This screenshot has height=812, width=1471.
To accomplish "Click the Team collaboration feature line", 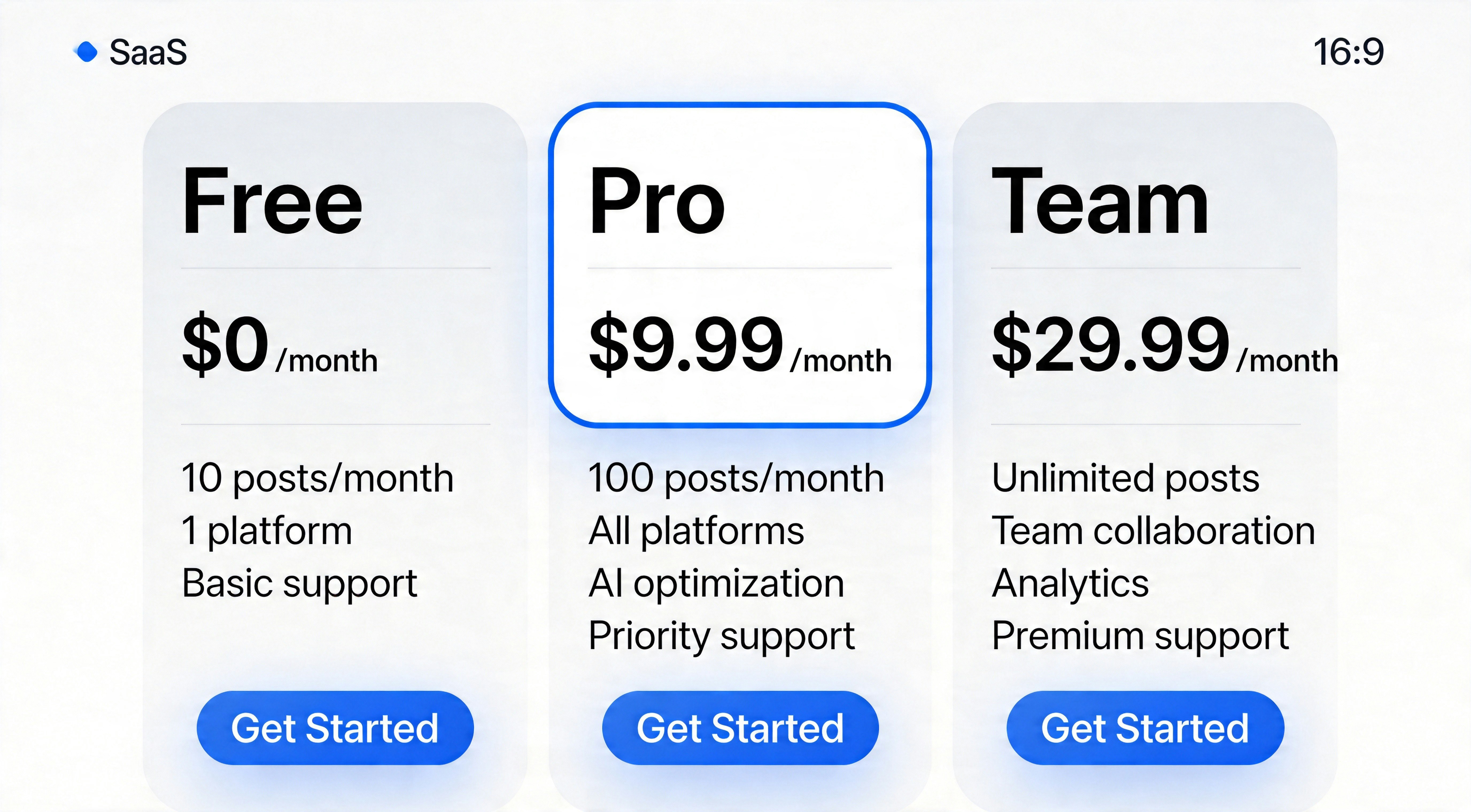I will 1153,531.
